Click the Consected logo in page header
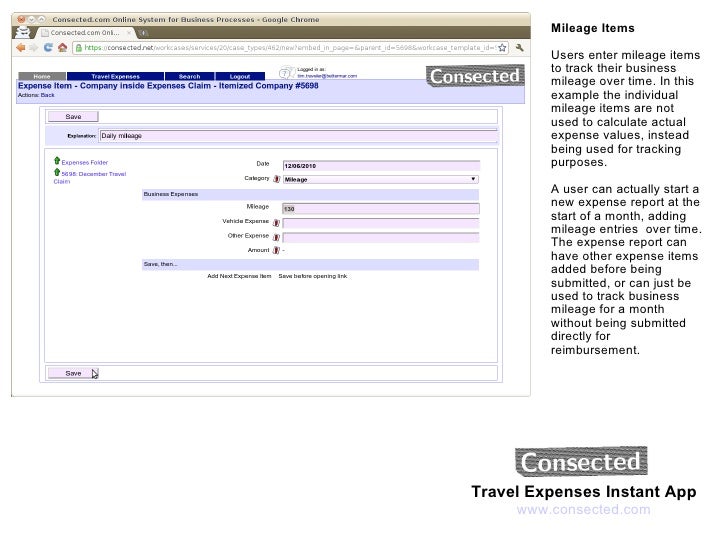728x546 pixels. click(475, 76)
